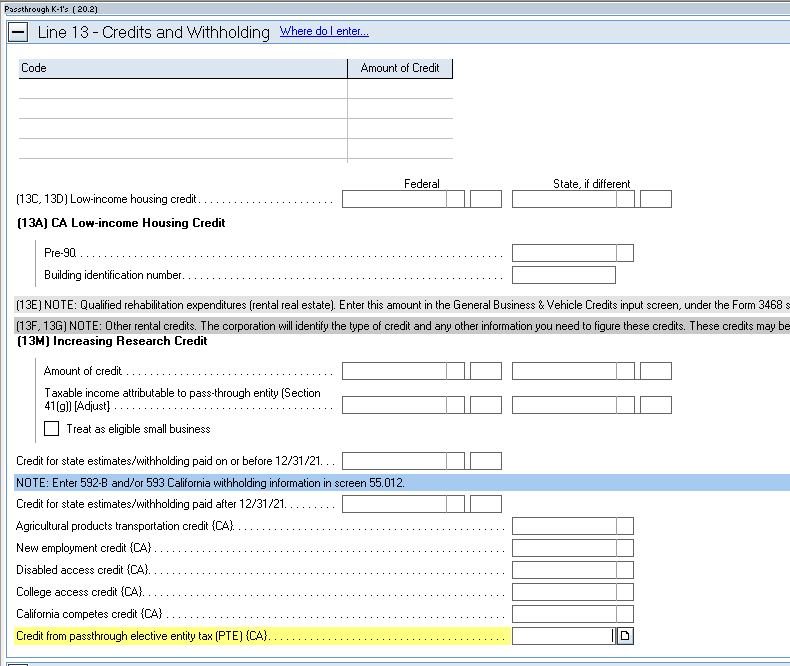The width and height of the screenshot is (790, 666).
Task: Click the 'State, if different' column label
Action: [x=591, y=184]
